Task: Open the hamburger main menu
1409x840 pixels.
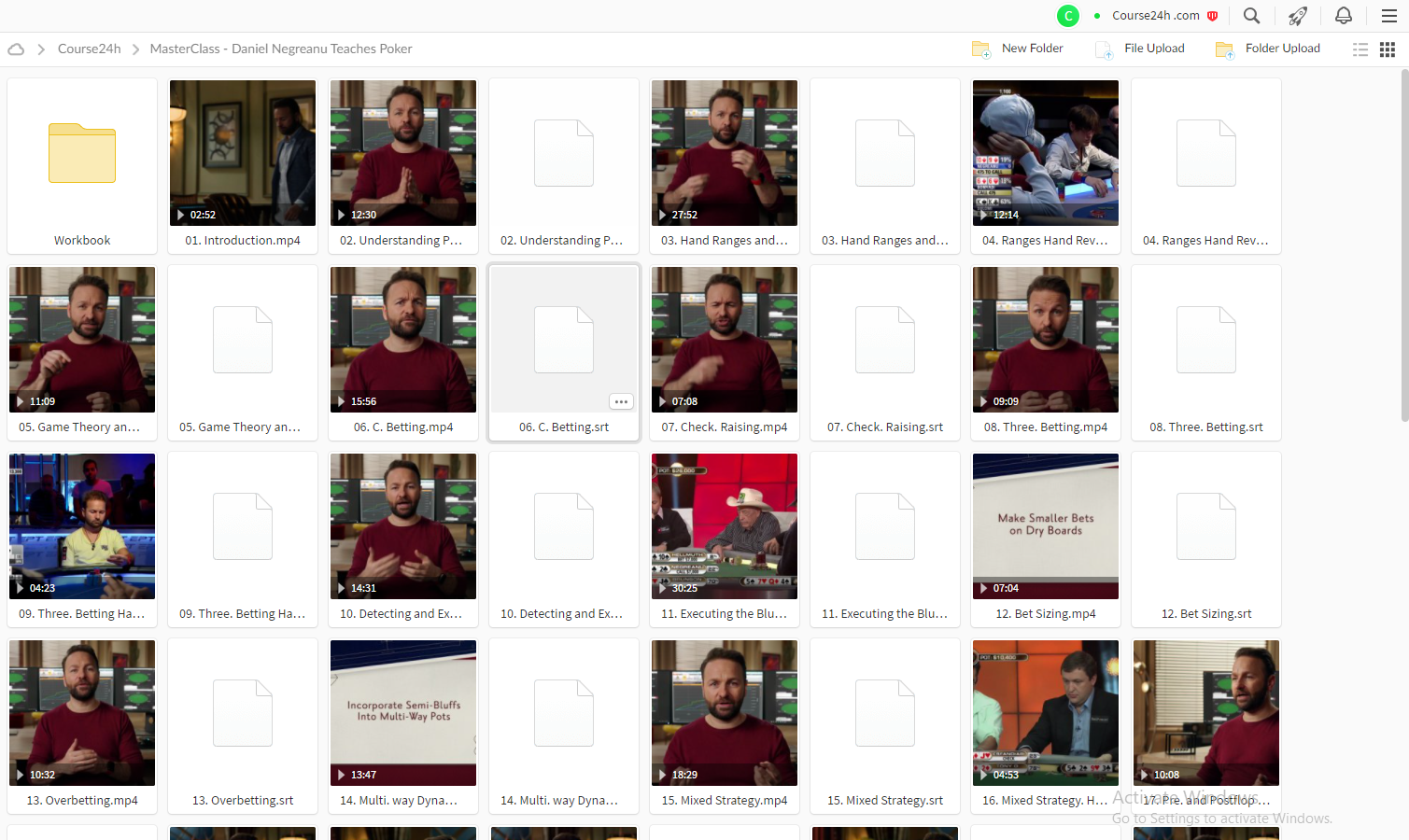Action: point(1389,16)
